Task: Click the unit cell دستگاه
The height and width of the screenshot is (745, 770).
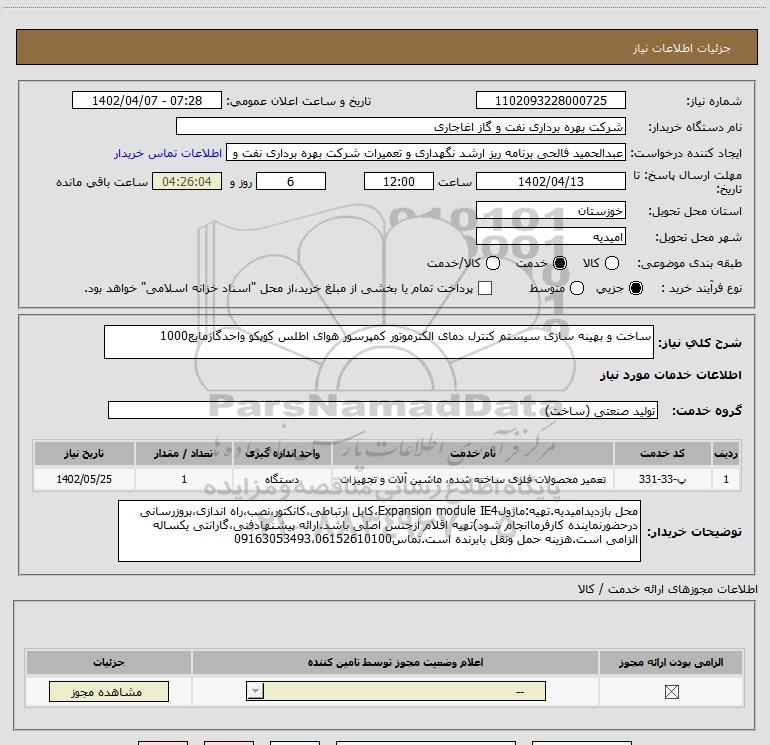Action: [282, 479]
